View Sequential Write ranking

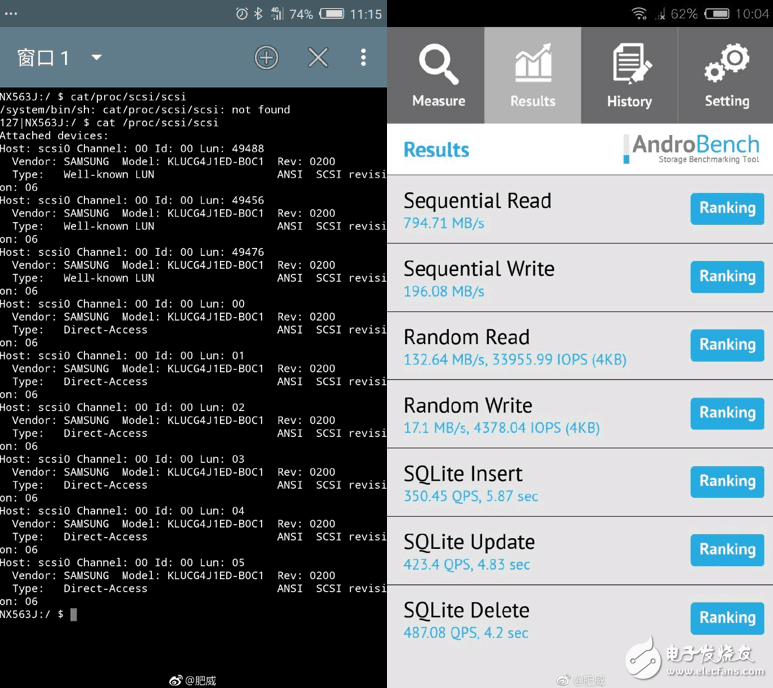pos(727,276)
